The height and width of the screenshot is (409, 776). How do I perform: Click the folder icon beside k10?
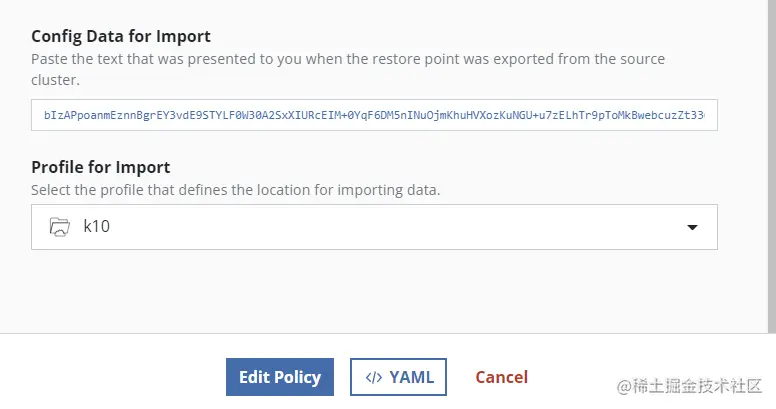(x=60, y=227)
